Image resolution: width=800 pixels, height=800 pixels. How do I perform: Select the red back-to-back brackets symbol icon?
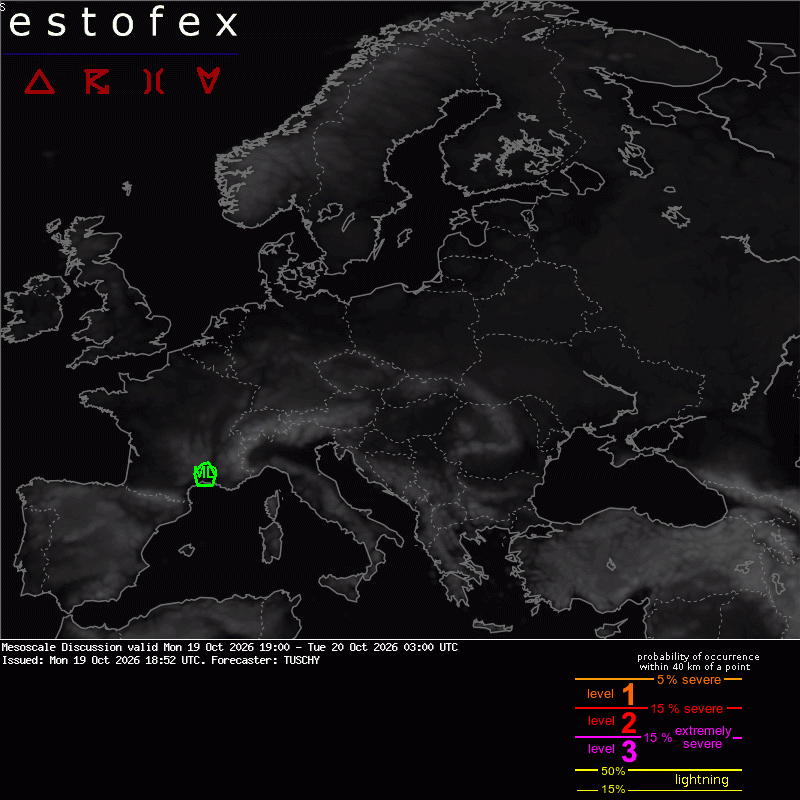click(154, 82)
